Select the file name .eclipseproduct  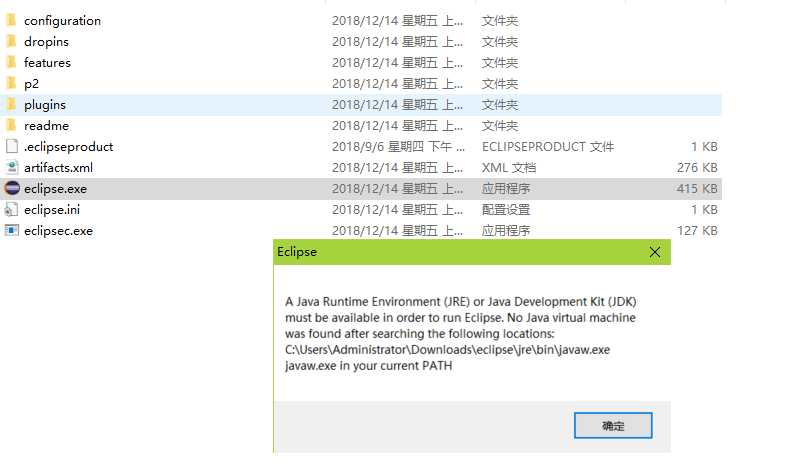[x=68, y=147]
